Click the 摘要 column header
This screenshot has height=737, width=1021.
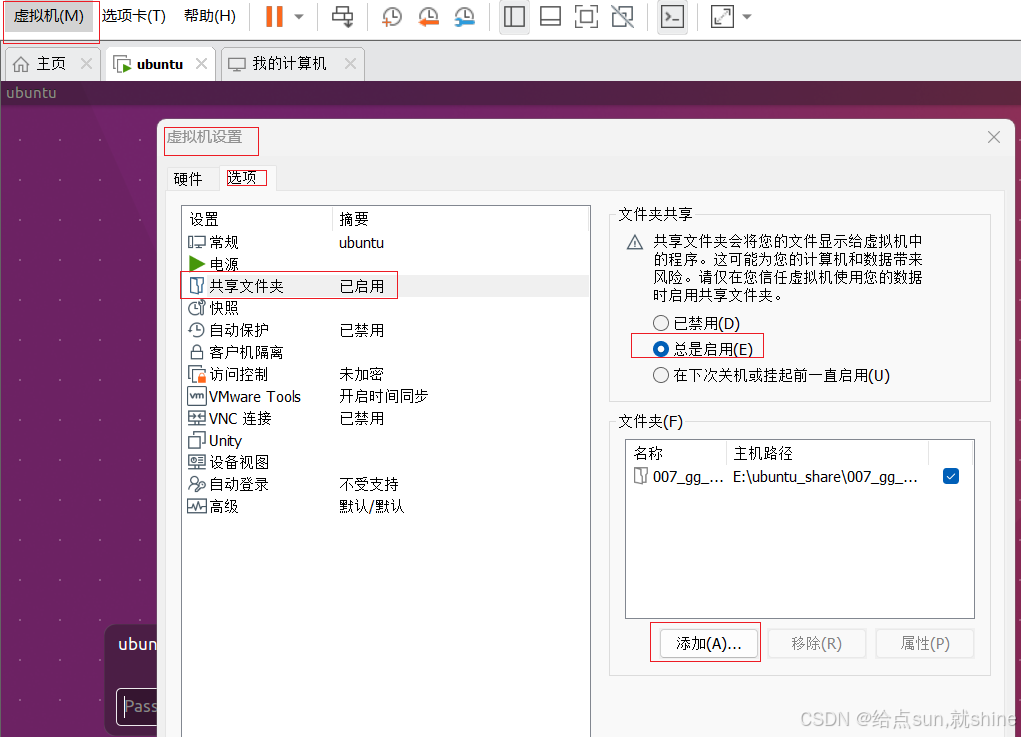coord(460,219)
